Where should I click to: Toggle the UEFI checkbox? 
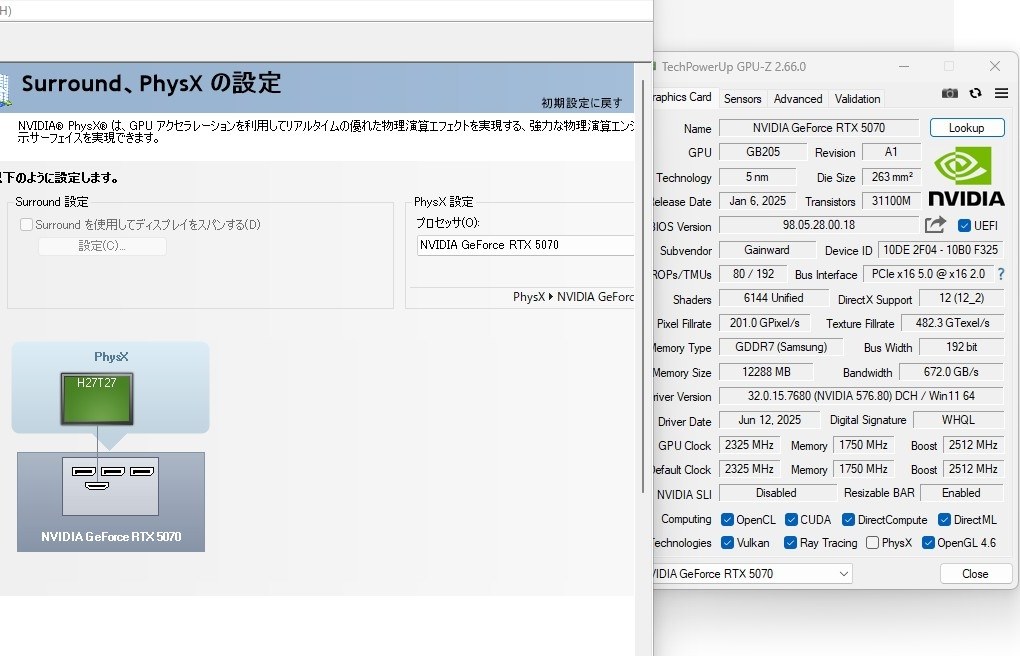coord(964,226)
